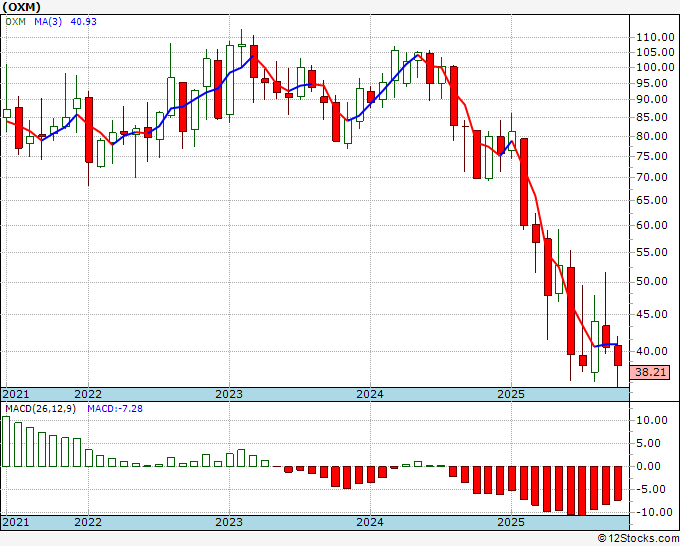Click the -10.00 MACD axis label
This screenshot has width=680, height=546.
point(653,512)
